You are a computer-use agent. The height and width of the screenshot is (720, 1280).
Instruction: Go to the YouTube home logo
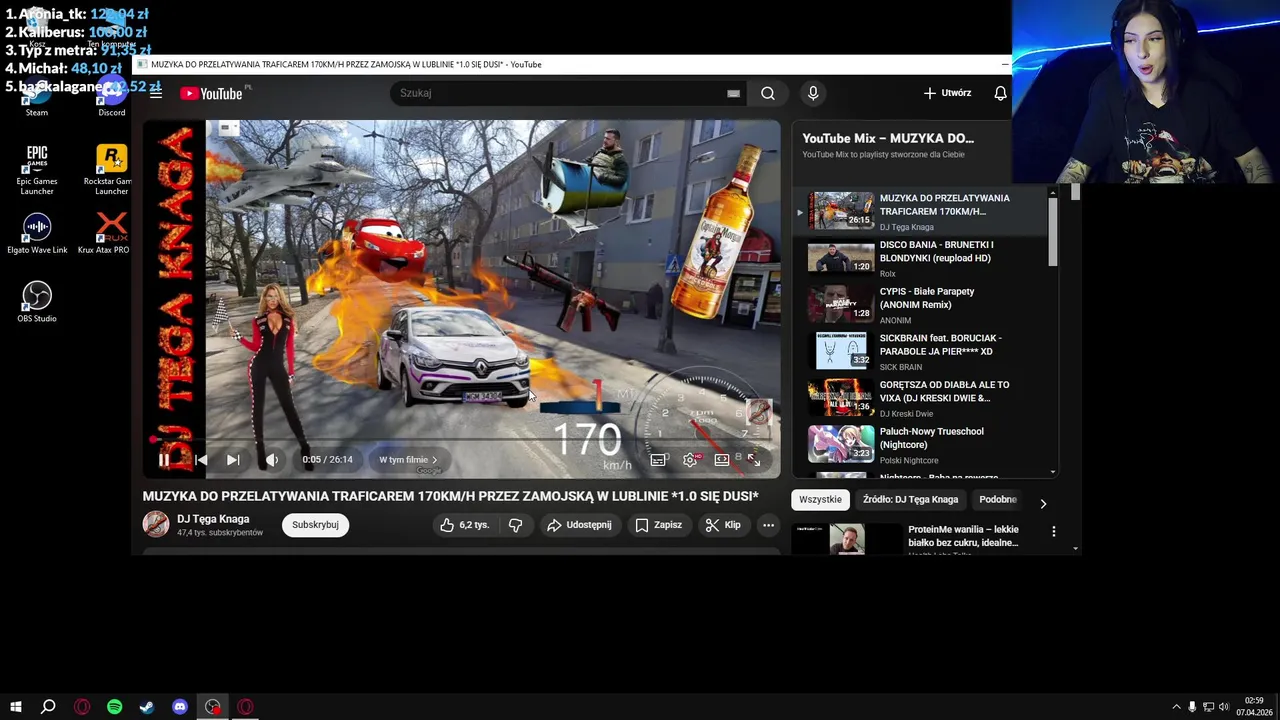[x=212, y=93]
